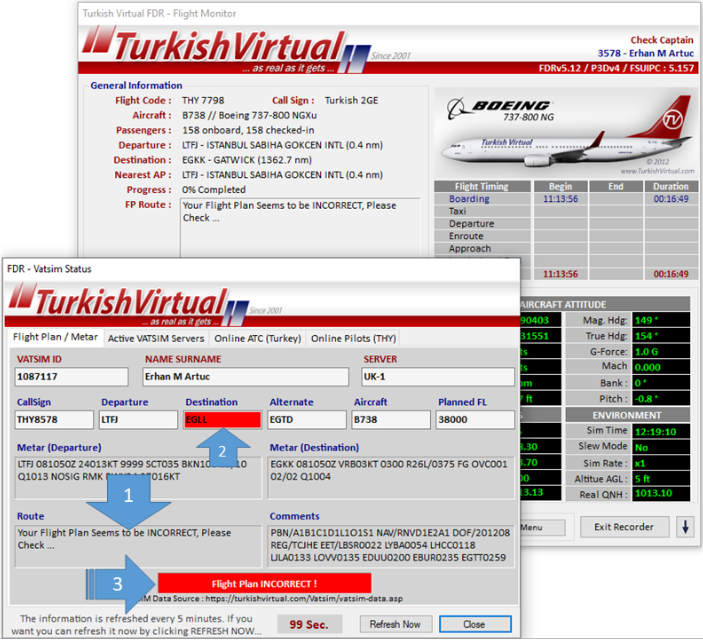The image size is (703, 640).
Task: Open the Online ATC (Turkey) tab
Action: tap(257, 339)
